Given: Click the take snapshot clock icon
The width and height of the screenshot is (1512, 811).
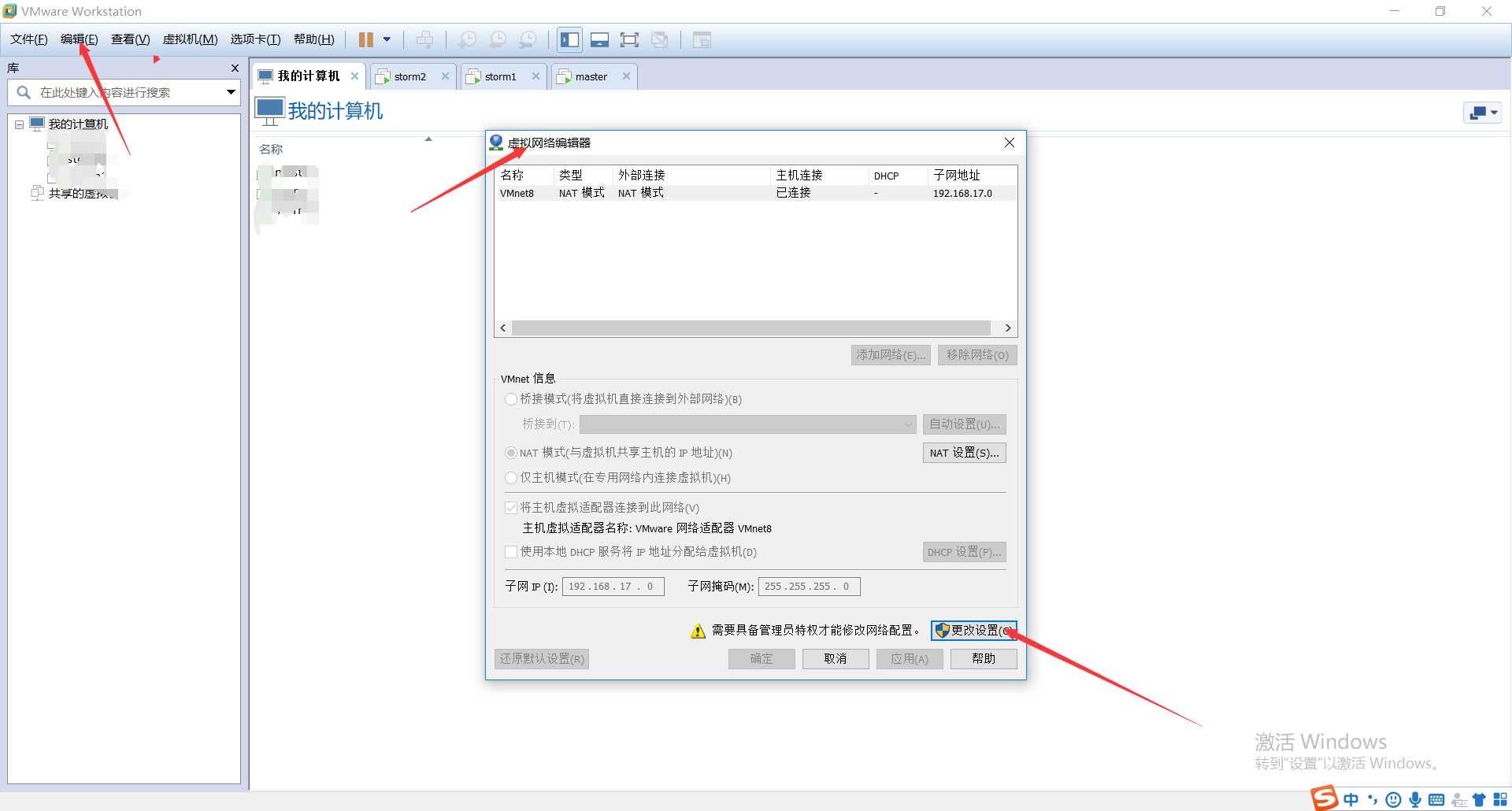Looking at the screenshot, I should (x=467, y=39).
